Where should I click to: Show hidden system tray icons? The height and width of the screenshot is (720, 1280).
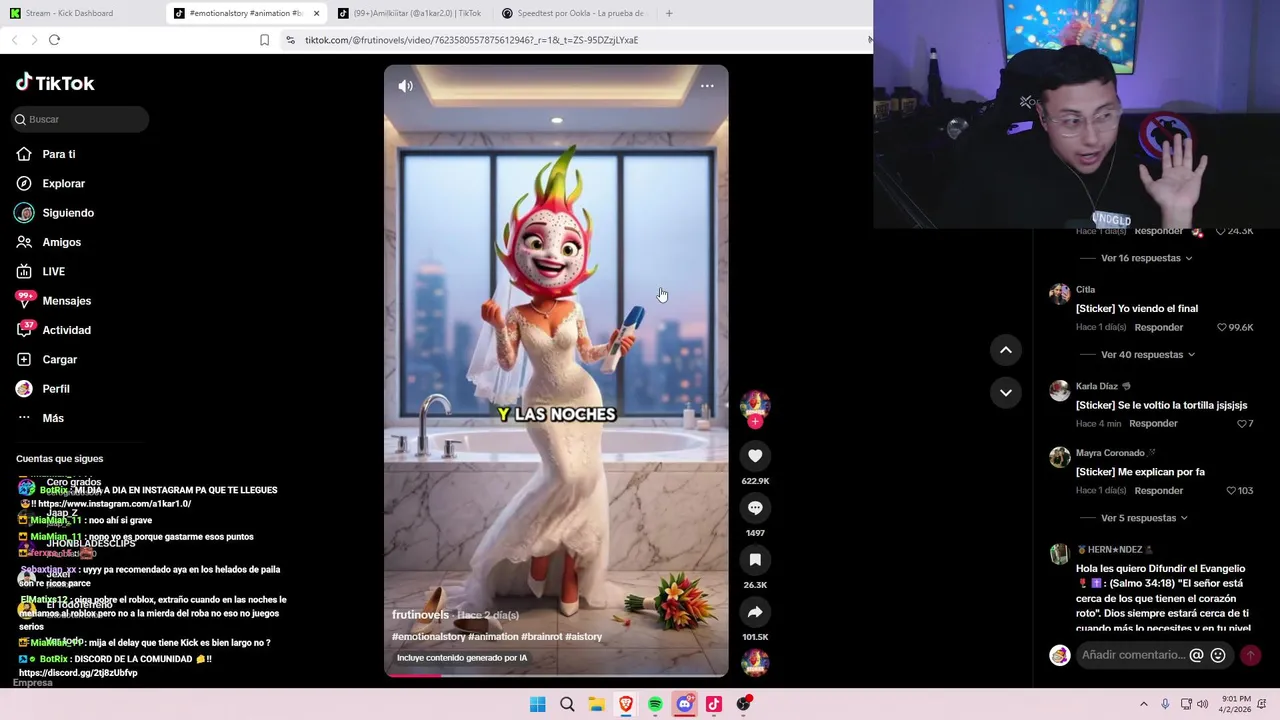pos(1144,704)
